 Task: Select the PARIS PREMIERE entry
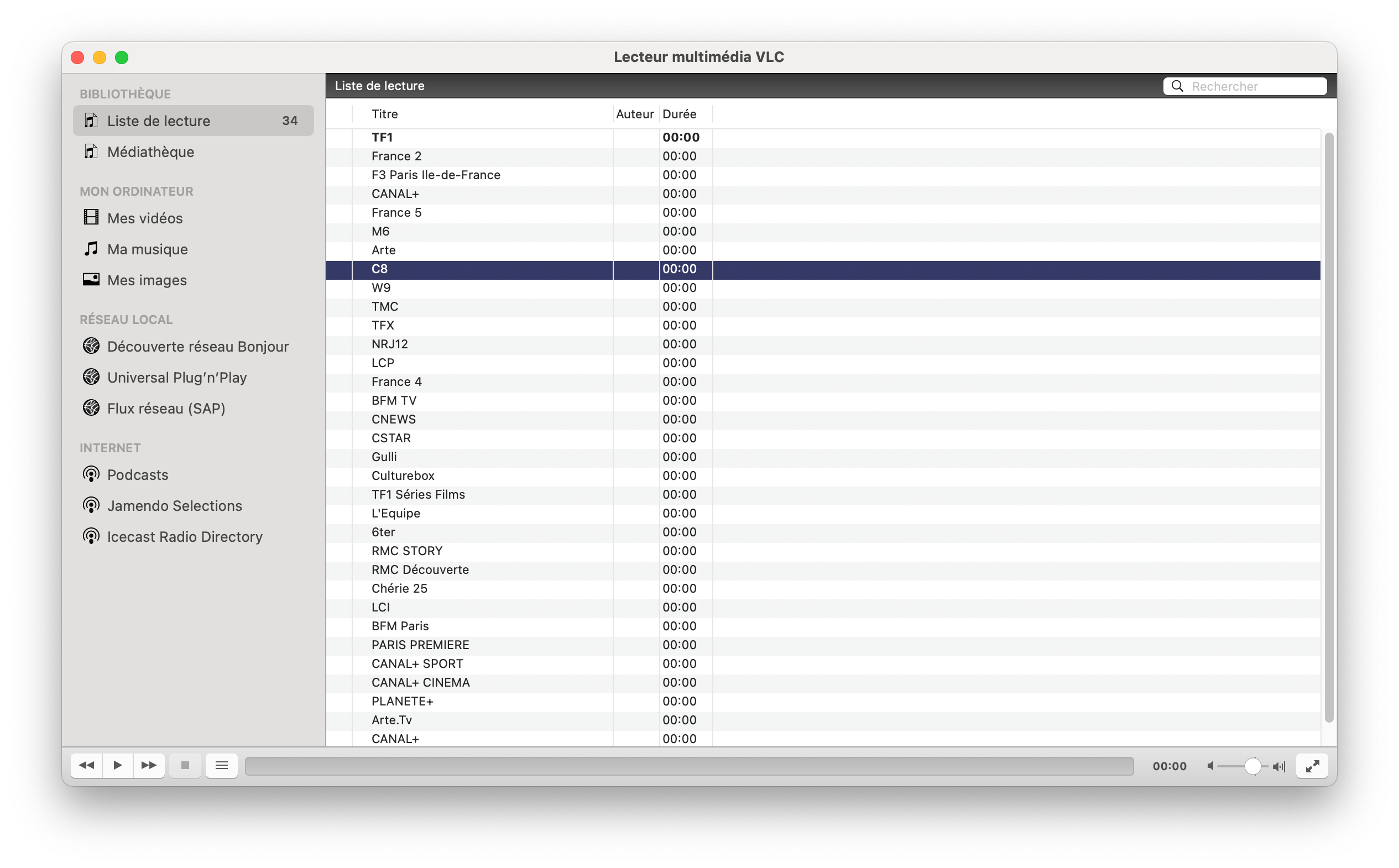click(823, 645)
